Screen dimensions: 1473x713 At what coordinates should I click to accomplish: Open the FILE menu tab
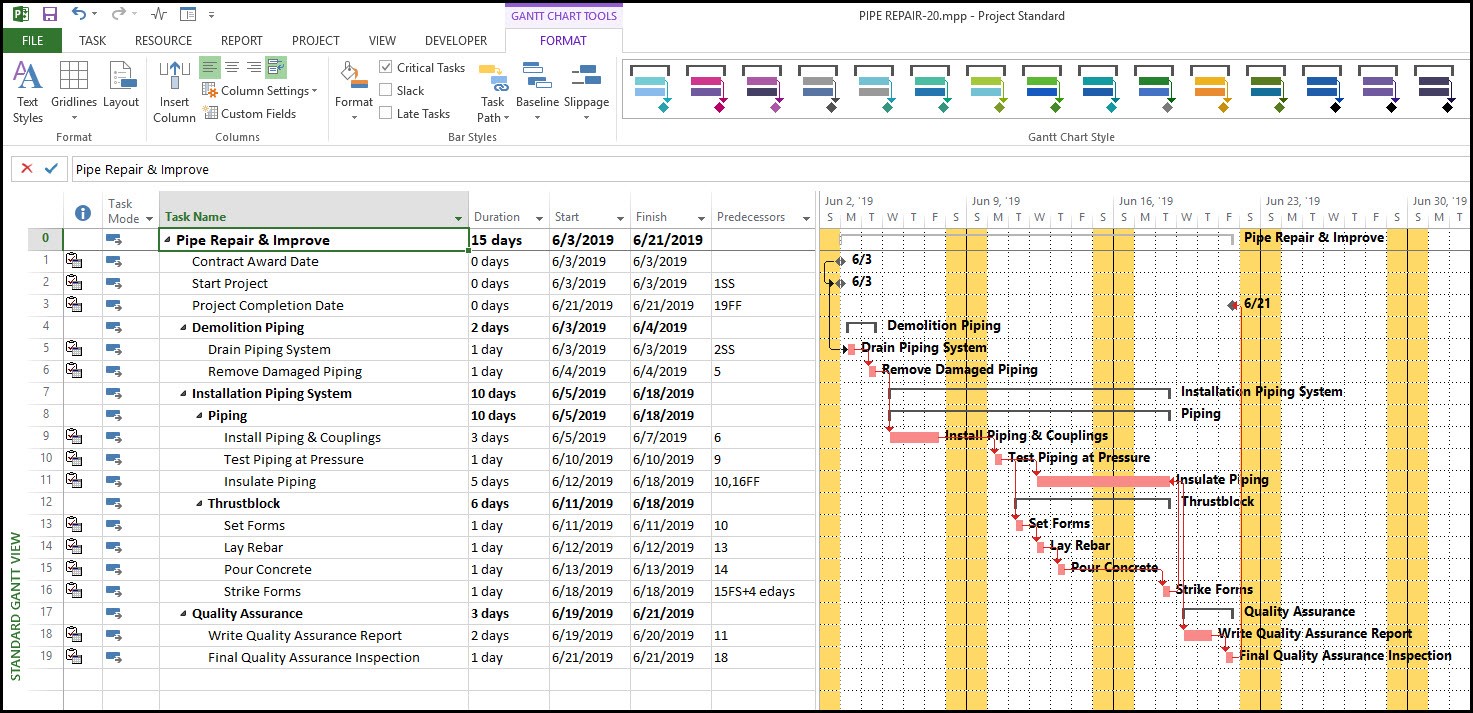point(32,41)
